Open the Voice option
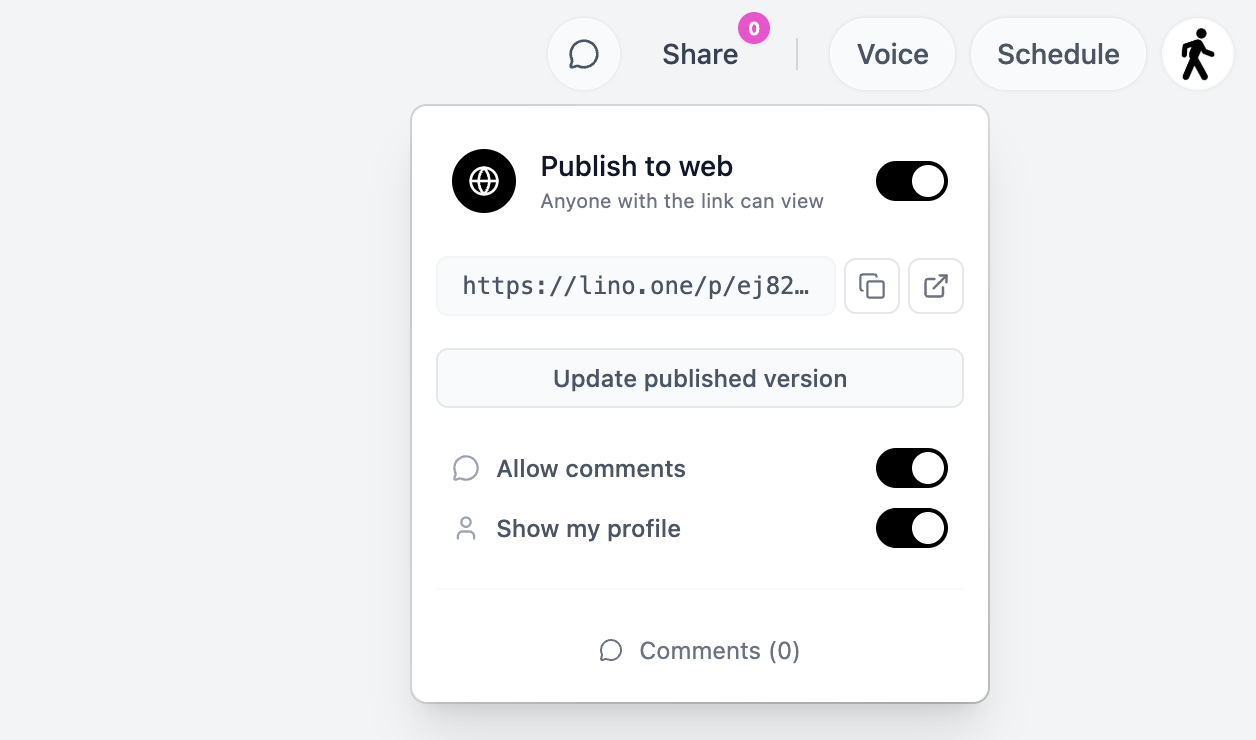 [x=892, y=54]
